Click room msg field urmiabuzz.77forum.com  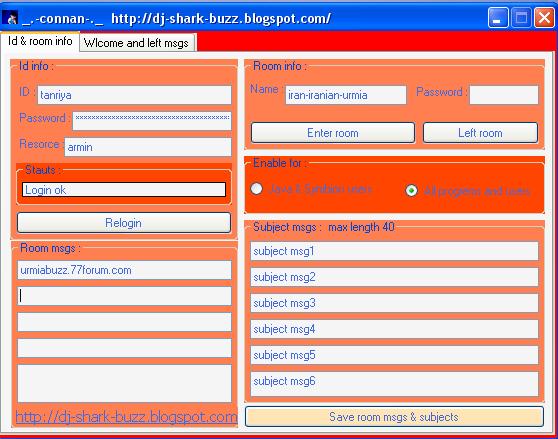(124, 270)
